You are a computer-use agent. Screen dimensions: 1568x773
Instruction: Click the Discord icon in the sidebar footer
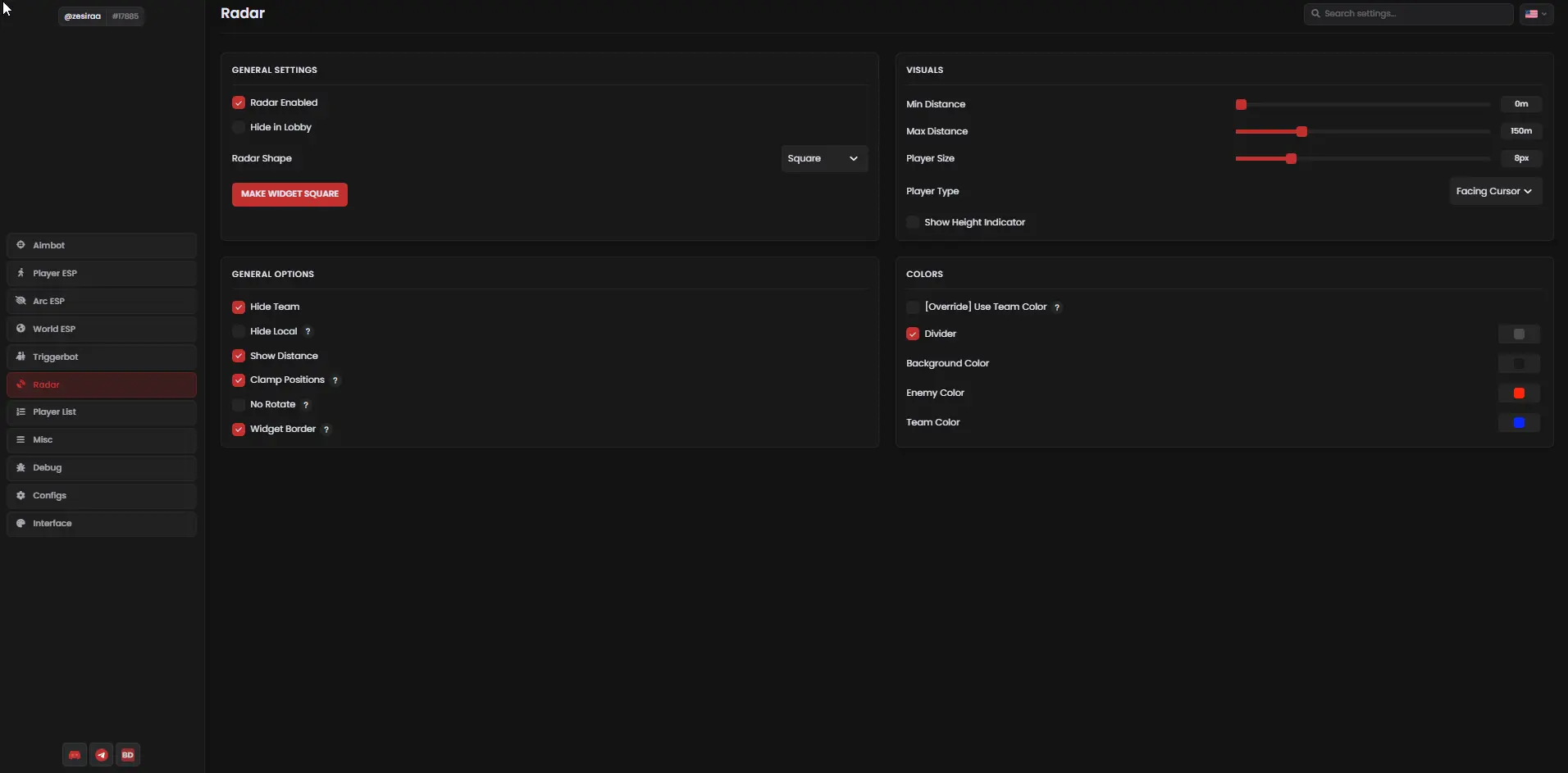pos(75,755)
